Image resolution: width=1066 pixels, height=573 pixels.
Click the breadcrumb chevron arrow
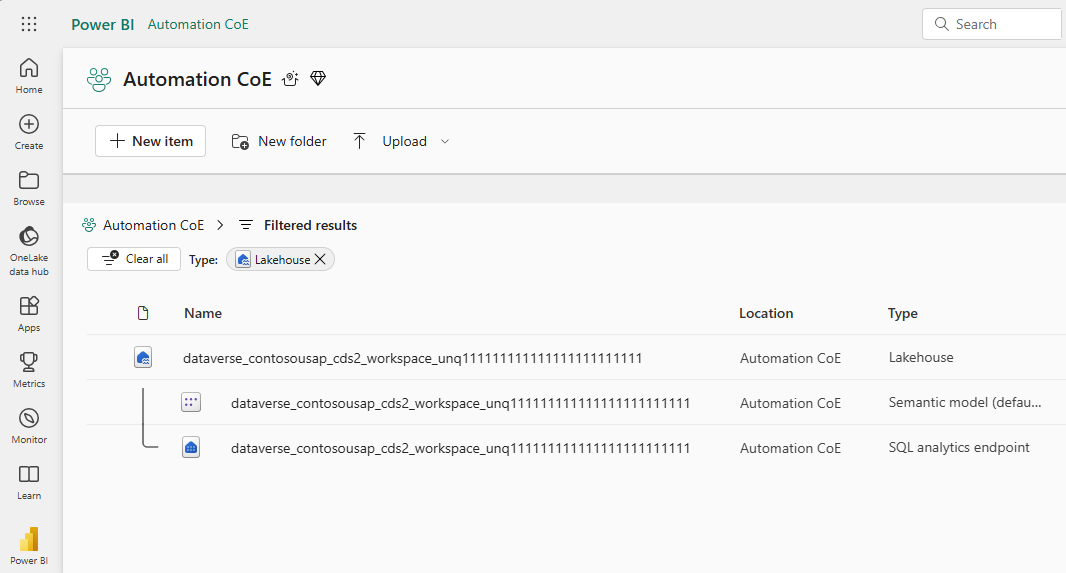coord(220,225)
